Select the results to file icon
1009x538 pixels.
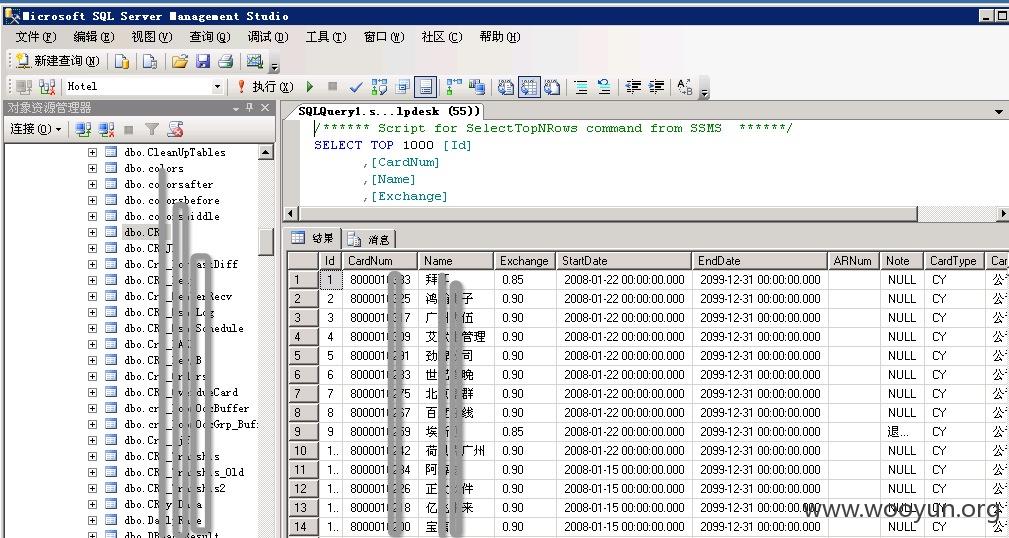click(552, 86)
